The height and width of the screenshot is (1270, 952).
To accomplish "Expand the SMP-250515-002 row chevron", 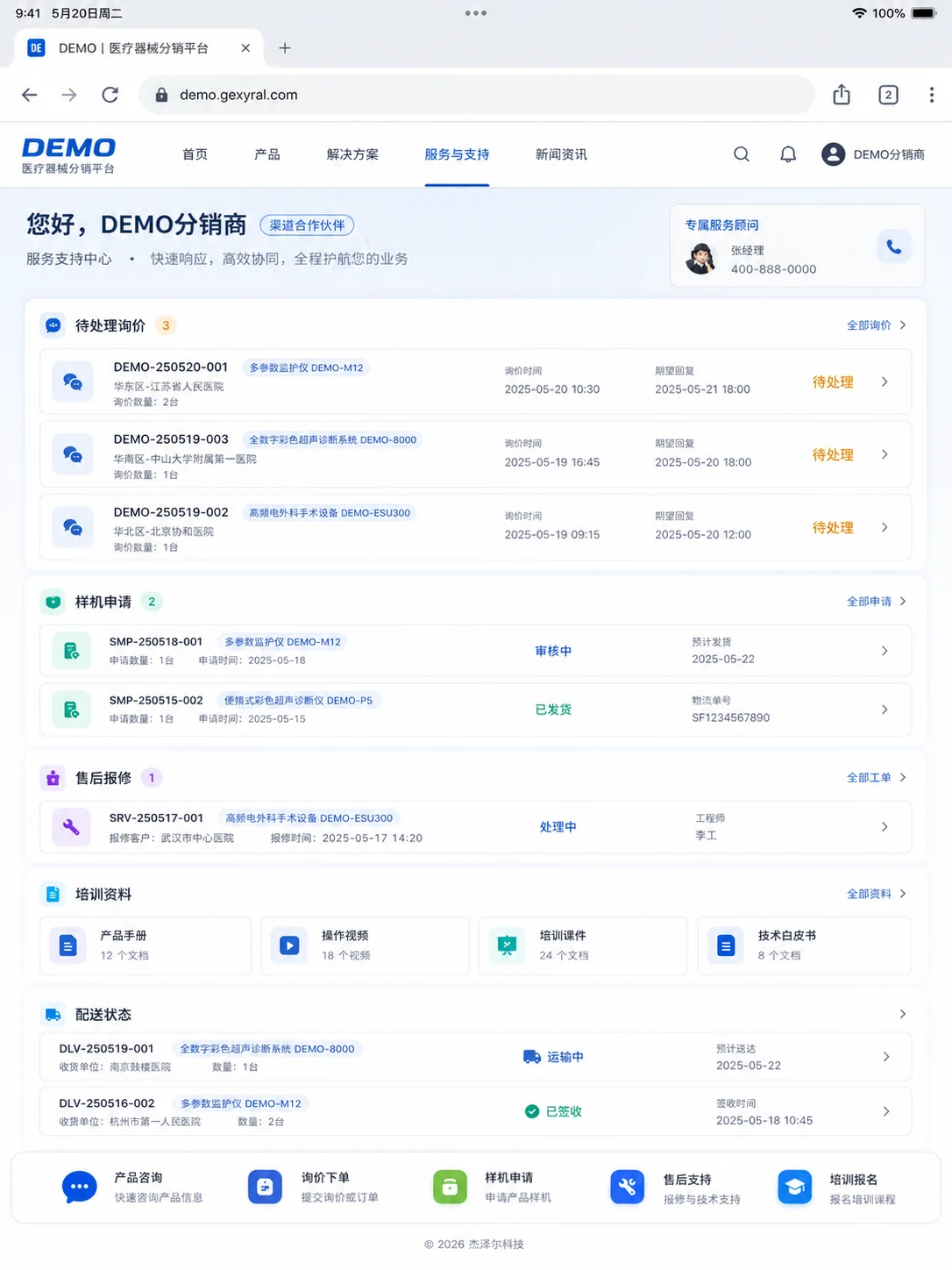I will 885,710.
